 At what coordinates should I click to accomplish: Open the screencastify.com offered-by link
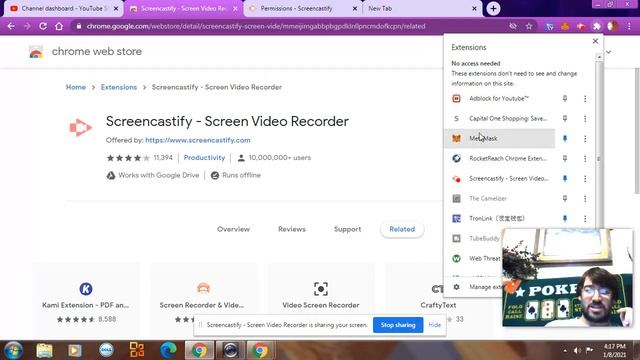tap(198, 140)
